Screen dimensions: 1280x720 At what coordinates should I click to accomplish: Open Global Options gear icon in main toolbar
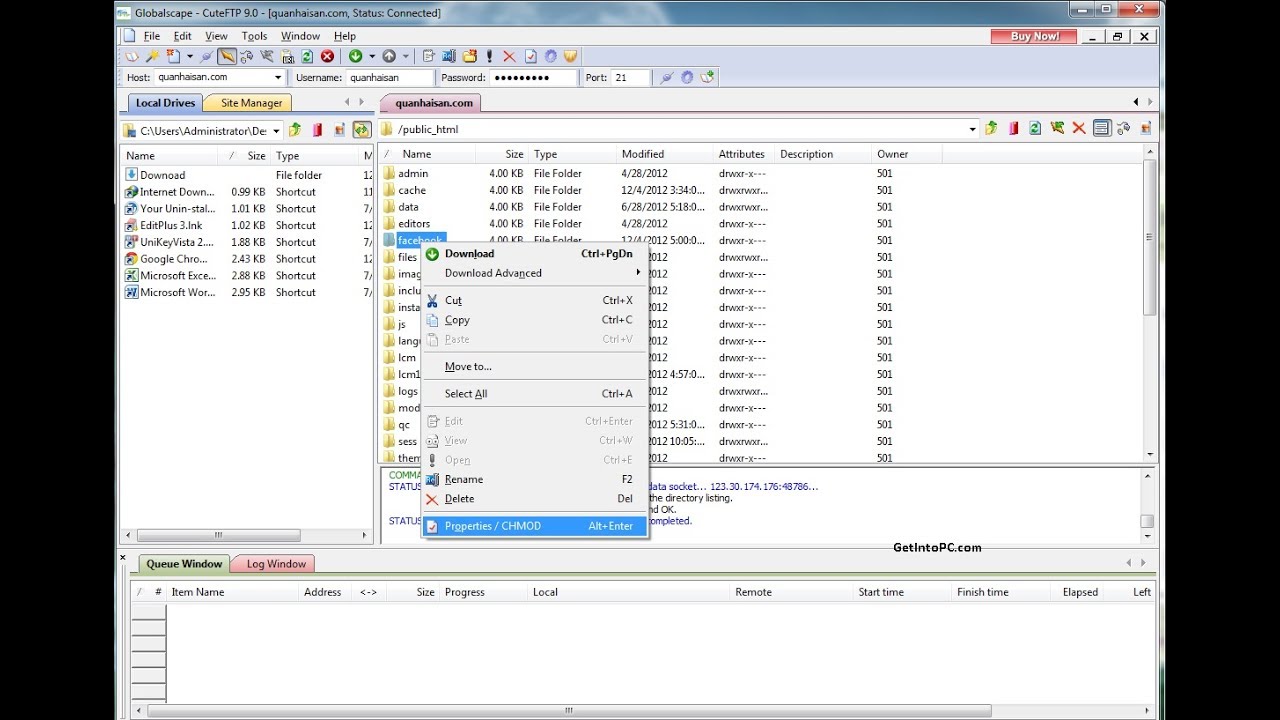(550, 57)
